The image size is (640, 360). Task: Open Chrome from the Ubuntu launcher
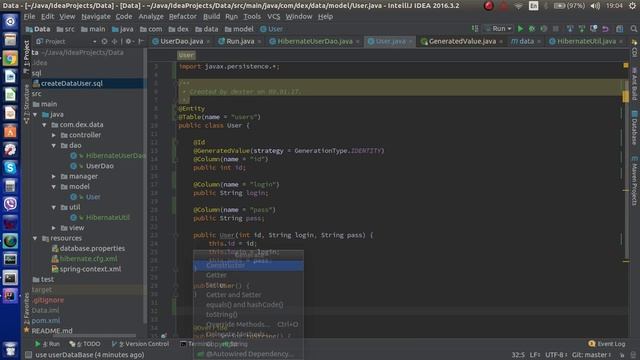[x=10, y=59]
